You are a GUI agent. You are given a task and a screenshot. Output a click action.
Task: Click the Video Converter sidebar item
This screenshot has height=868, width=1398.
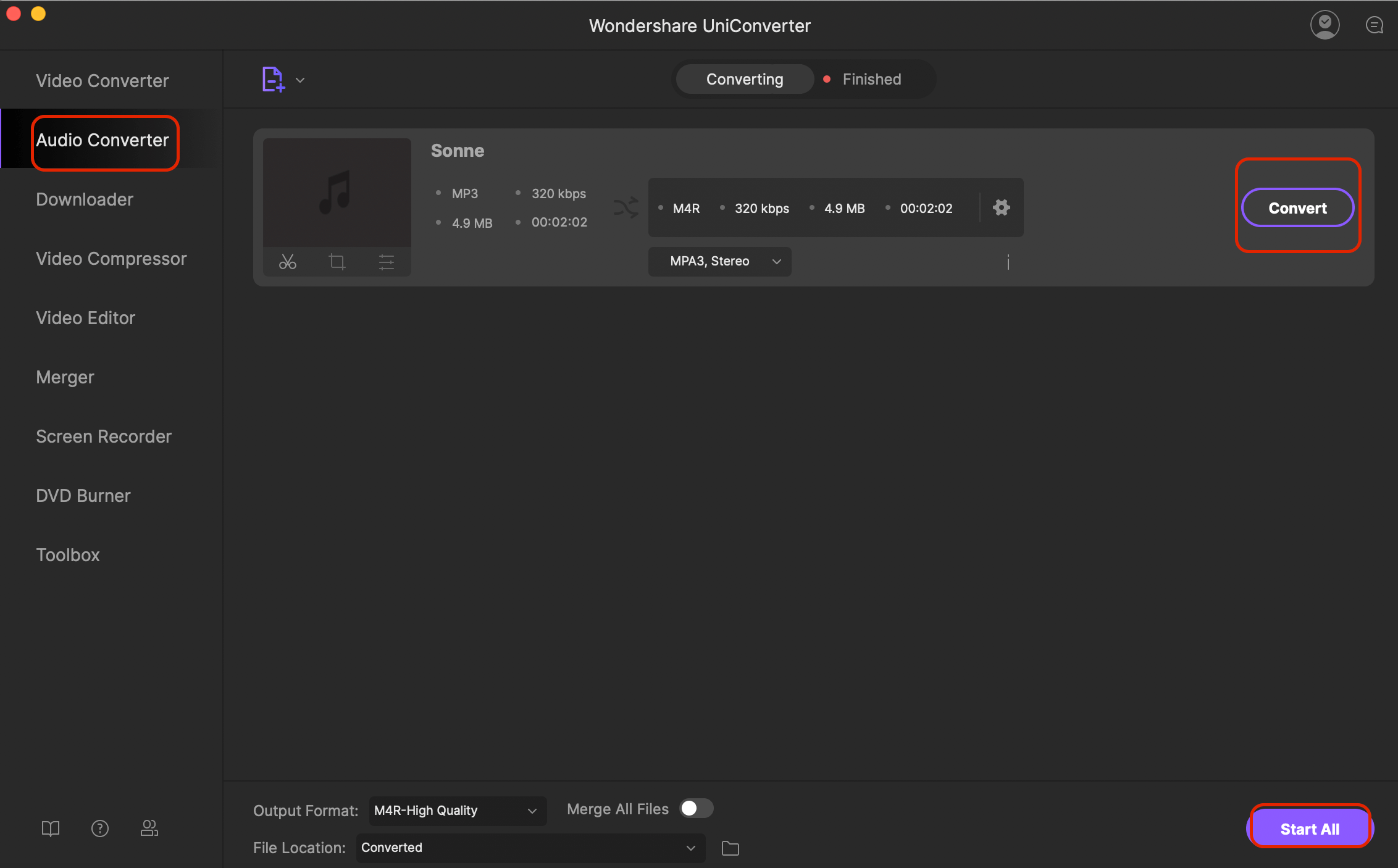click(x=100, y=80)
